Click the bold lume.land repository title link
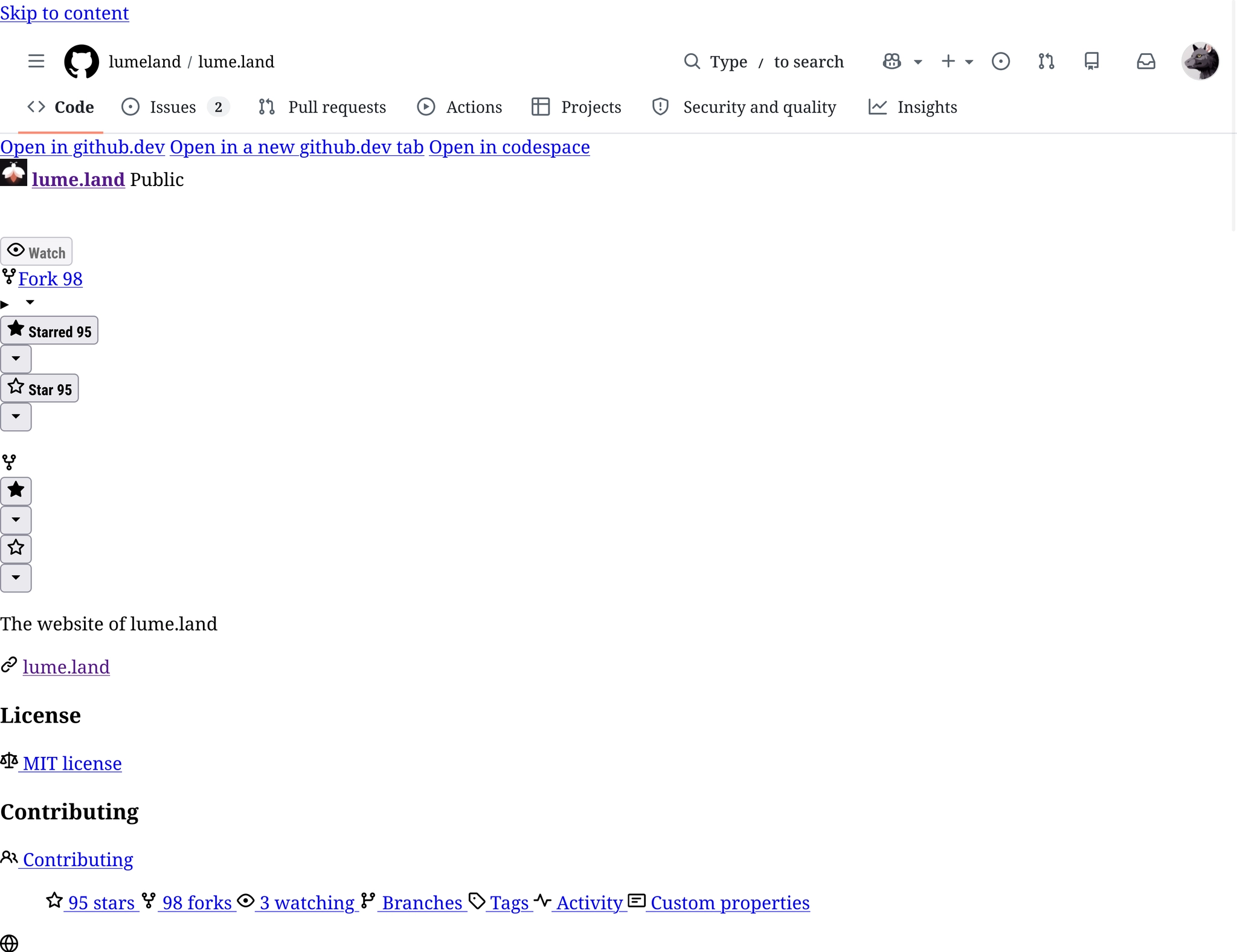This screenshot has height=952, width=1237. click(78, 179)
